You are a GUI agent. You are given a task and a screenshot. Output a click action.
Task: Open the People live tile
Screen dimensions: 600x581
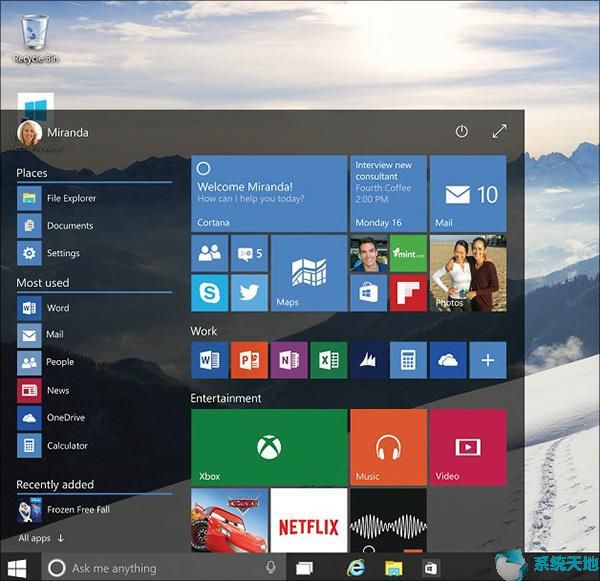coord(210,253)
